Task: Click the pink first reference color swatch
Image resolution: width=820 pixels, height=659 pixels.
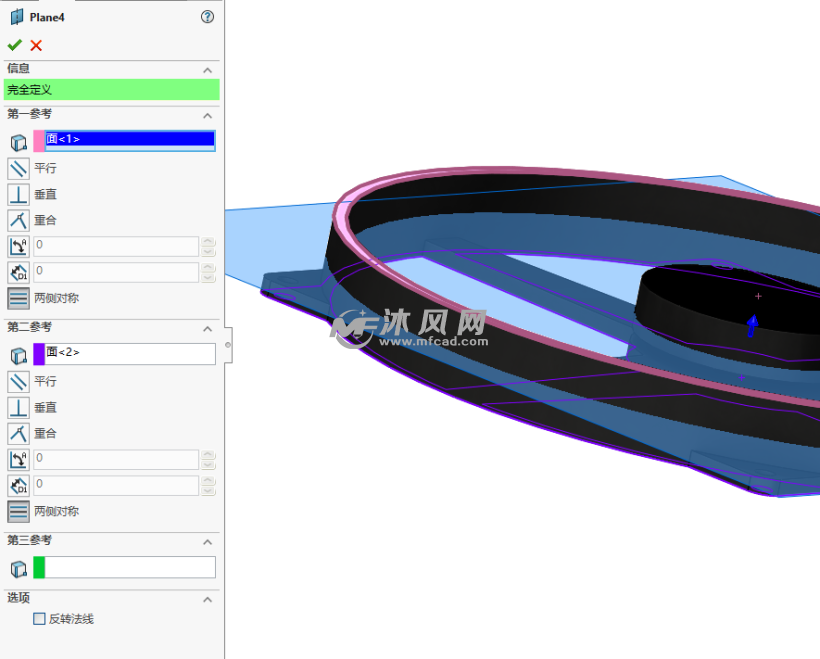Action: point(39,141)
